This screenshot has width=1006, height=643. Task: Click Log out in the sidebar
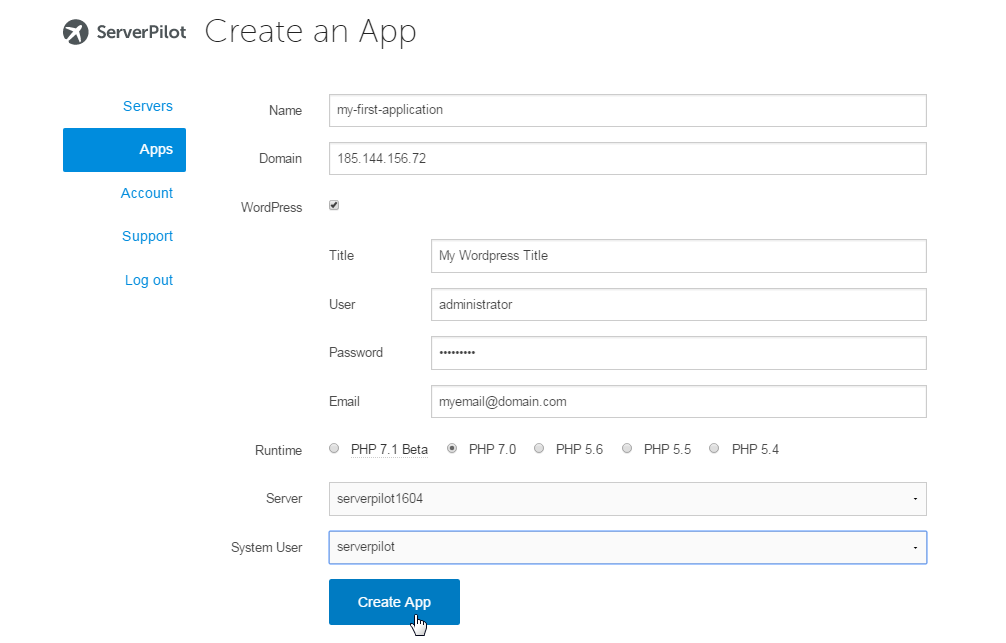149,280
